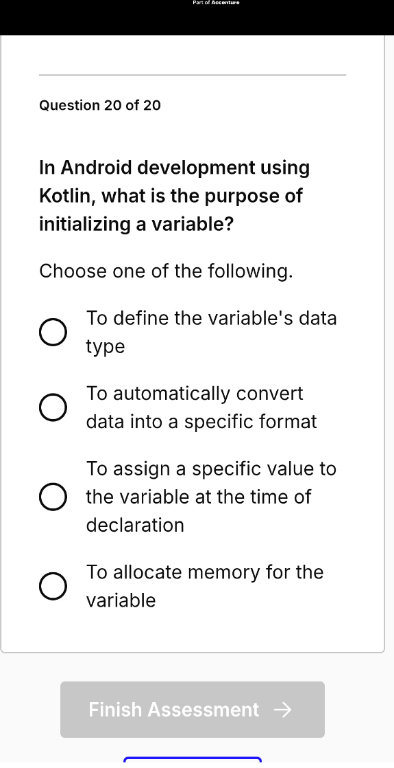Screen dimensions: 394x768
Task: Click 'initializing a variable?' line of question
Action: pos(137,225)
